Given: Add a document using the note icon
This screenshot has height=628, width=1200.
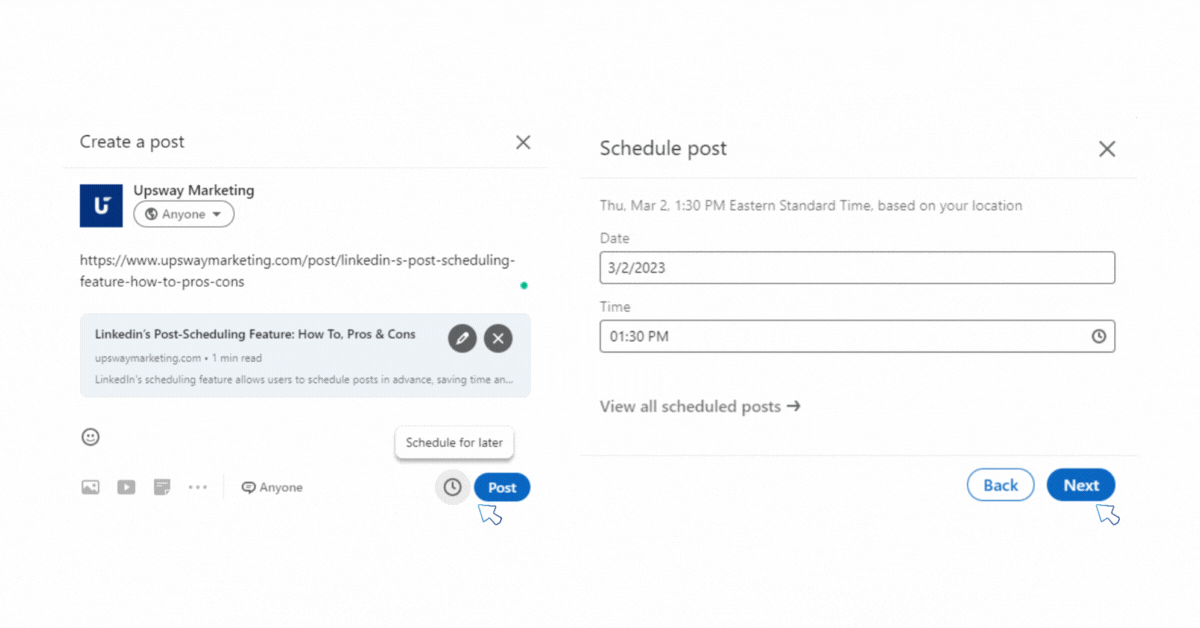Looking at the screenshot, I should (x=162, y=487).
